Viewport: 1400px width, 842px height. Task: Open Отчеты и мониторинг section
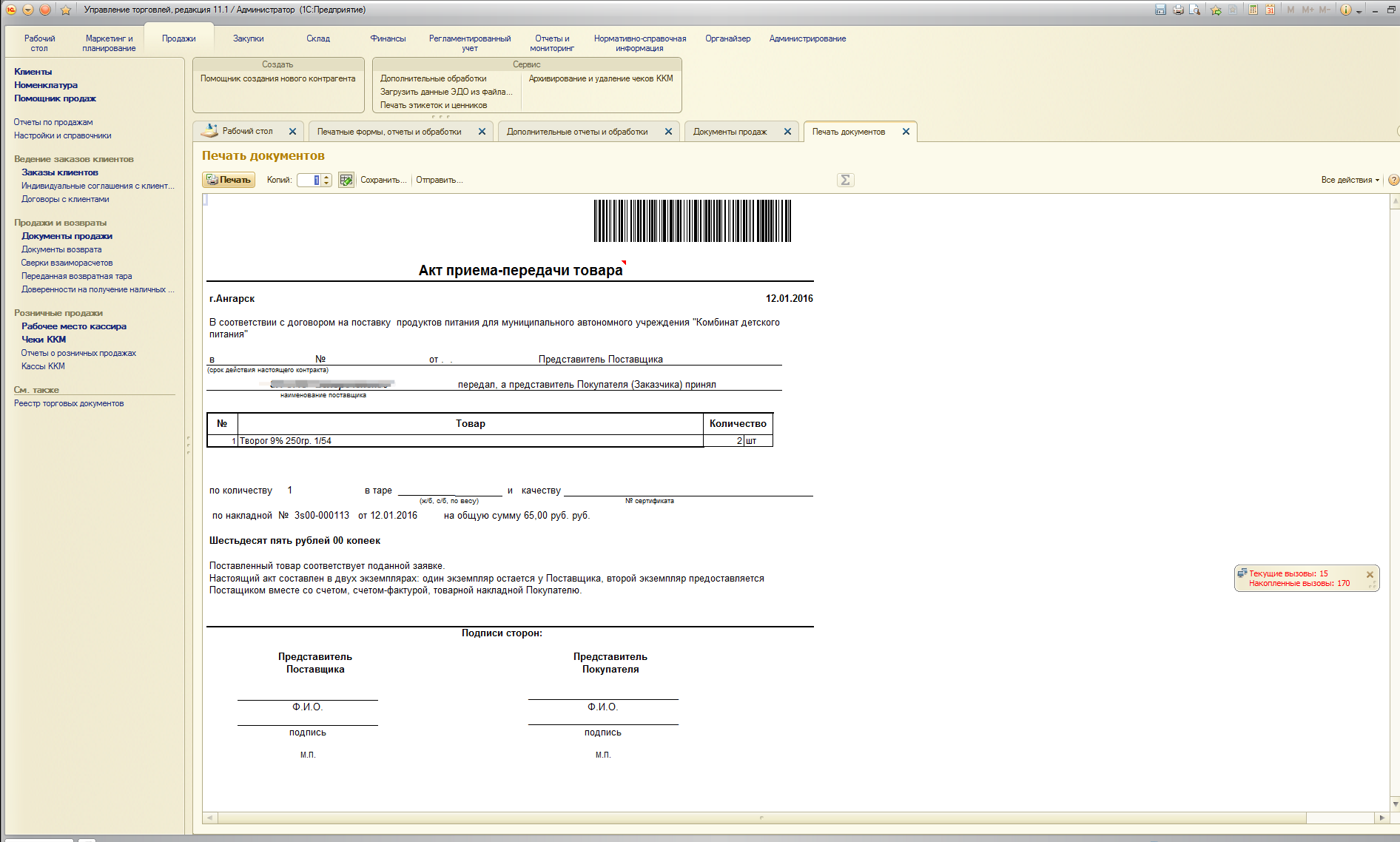click(x=552, y=43)
